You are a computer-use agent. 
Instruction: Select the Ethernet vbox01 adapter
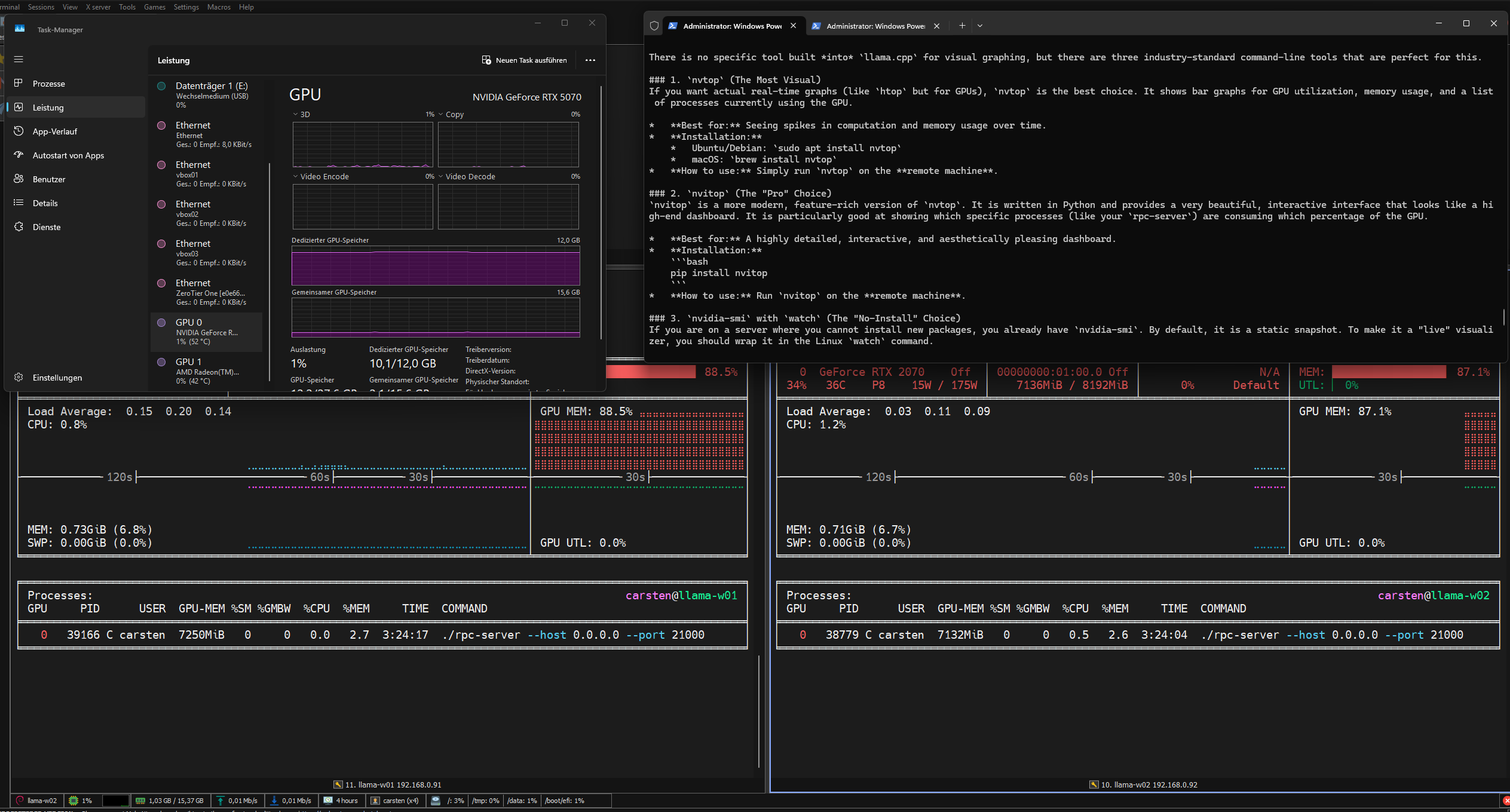click(x=207, y=174)
